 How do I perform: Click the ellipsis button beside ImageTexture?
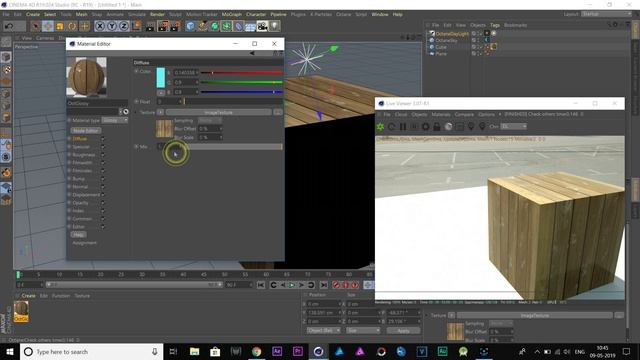[278, 112]
